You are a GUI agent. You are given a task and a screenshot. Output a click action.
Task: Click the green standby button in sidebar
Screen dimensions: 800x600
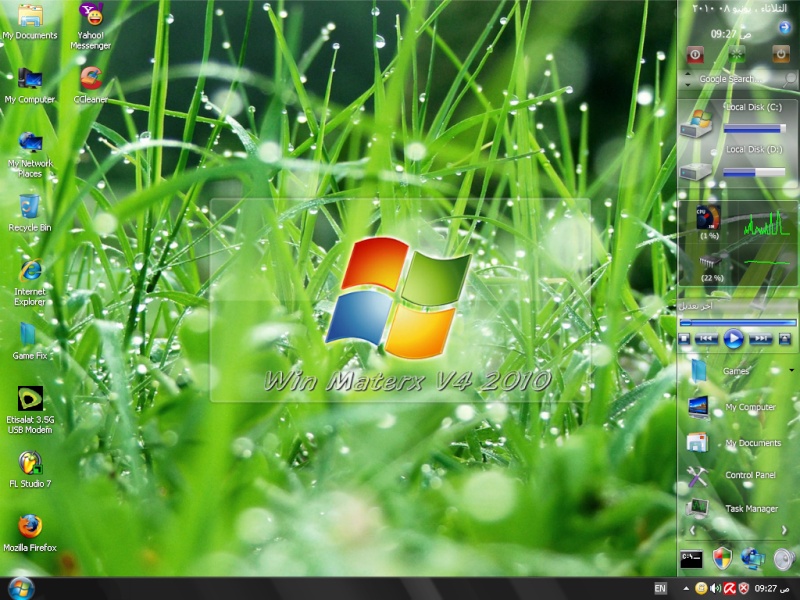click(737, 55)
